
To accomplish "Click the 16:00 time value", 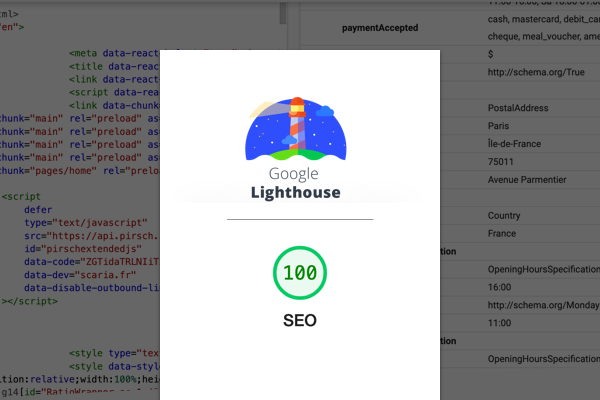I will pyautogui.click(x=499, y=287).
